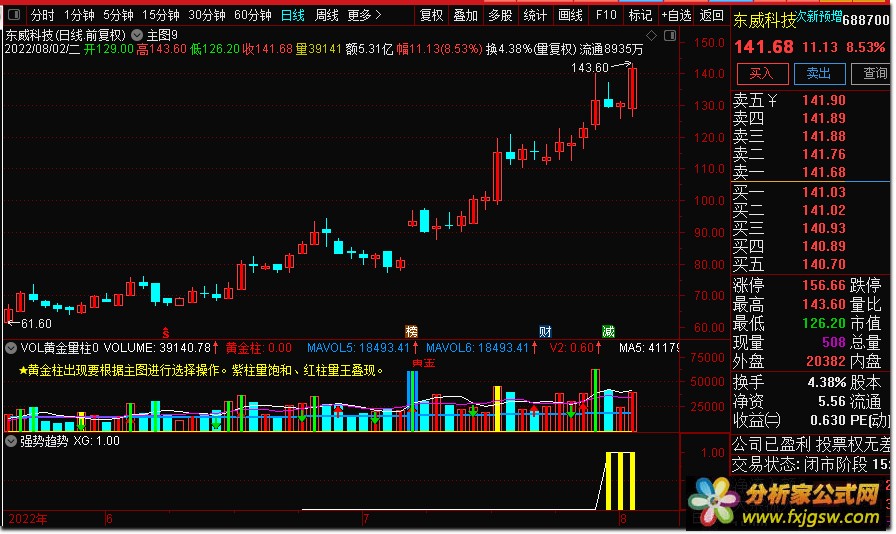Click the 黄金柱: 0.00 indicator value

click(258, 348)
